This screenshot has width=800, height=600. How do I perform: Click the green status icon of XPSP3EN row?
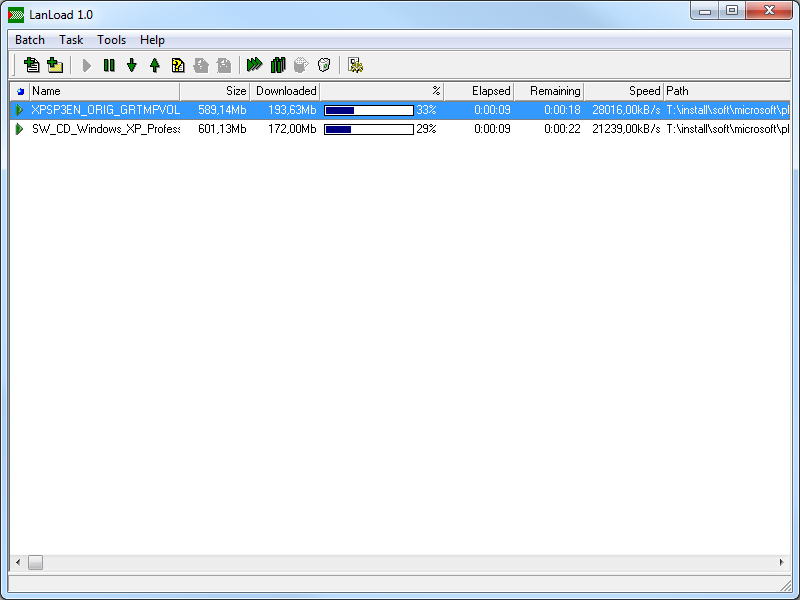[x=19, y=110]
